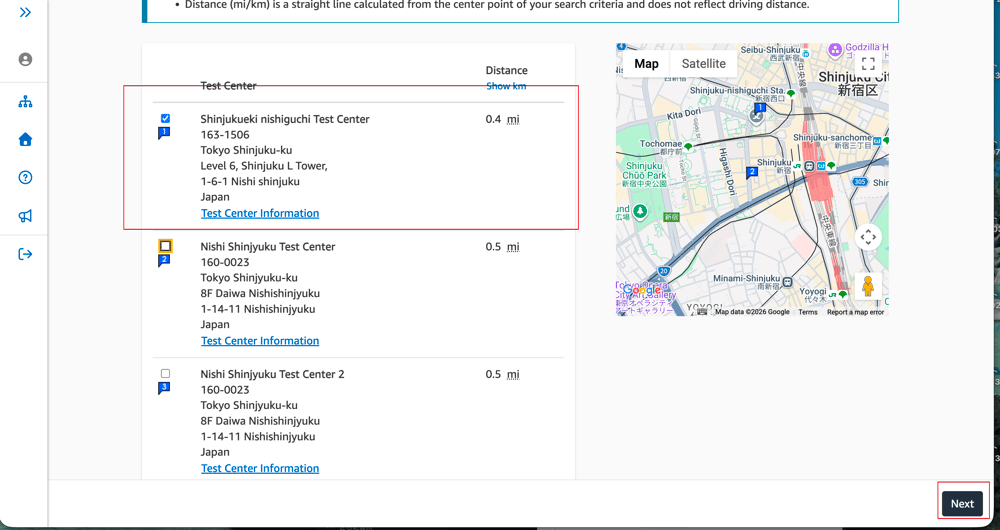Click the Google logo on map
Screen dimensions: 1000x530
(x=642, y=290)
